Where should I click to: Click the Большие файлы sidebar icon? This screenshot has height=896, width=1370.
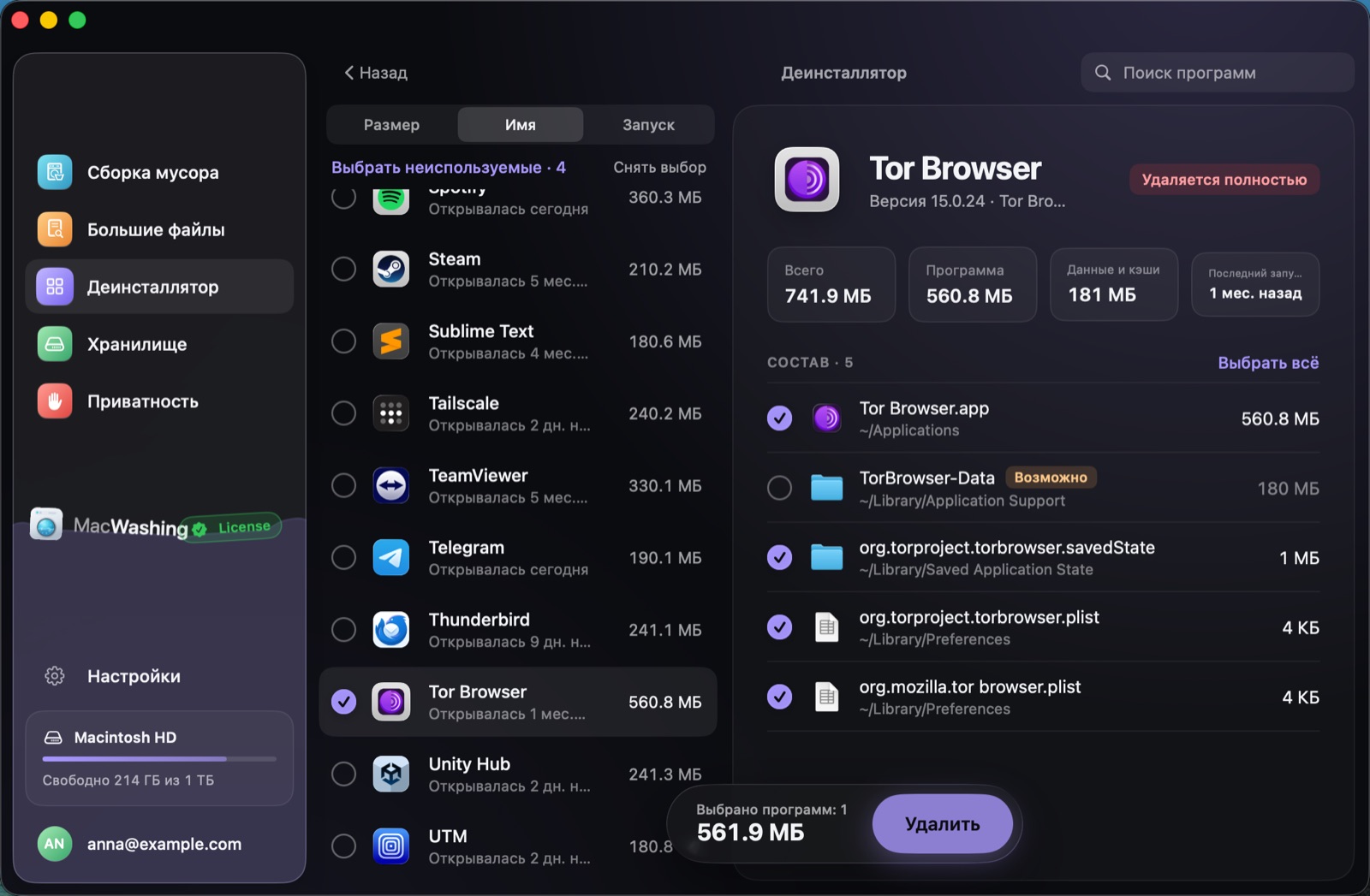(55, 229)
